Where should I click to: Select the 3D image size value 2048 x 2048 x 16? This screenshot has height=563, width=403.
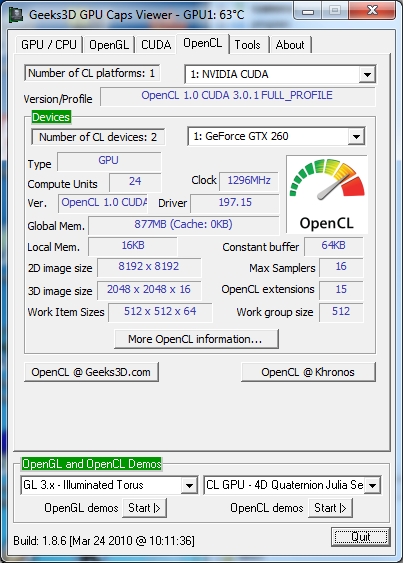click(149, 290)
